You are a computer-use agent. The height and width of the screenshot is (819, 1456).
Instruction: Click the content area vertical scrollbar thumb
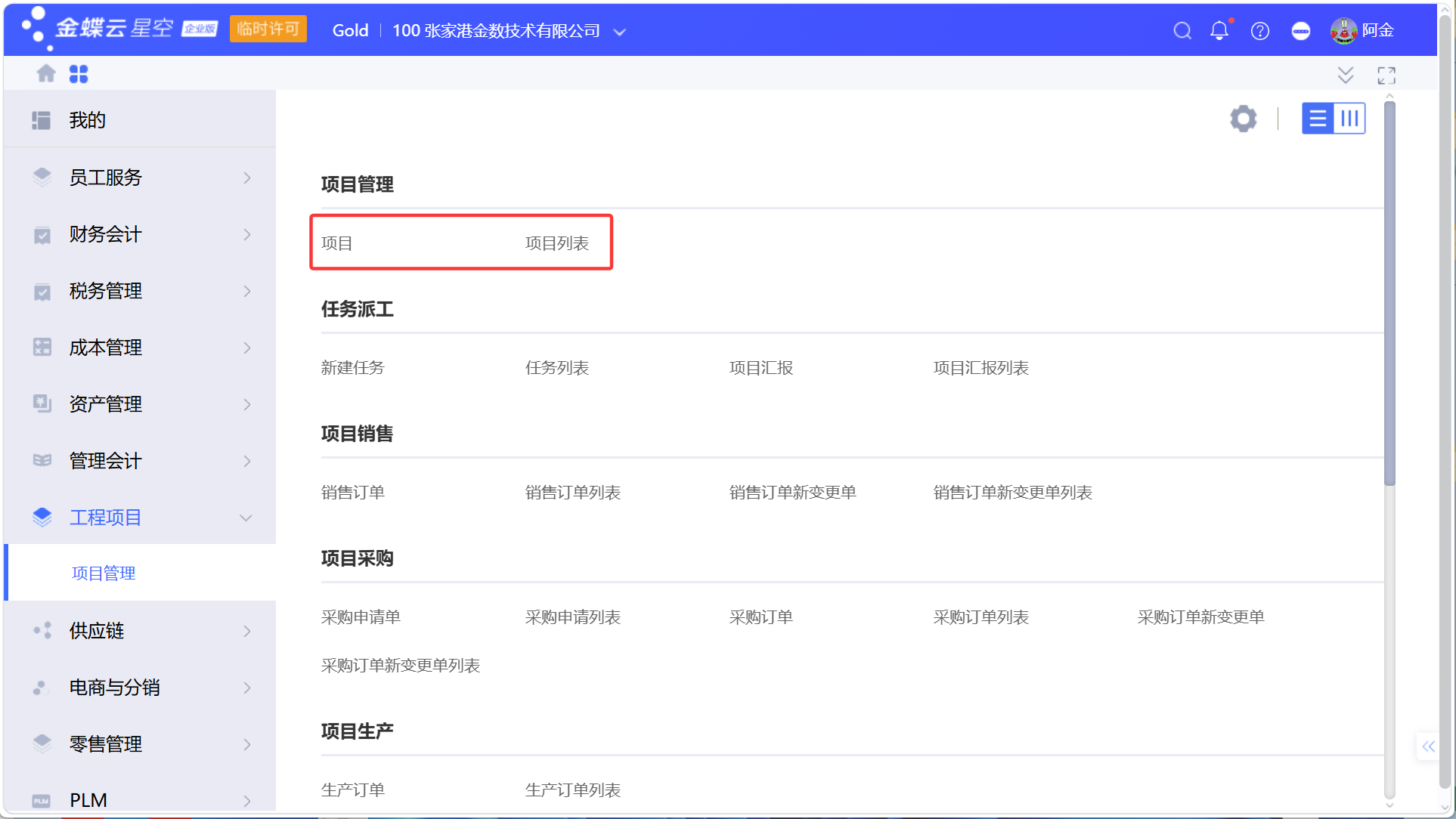coord(1389,293)
